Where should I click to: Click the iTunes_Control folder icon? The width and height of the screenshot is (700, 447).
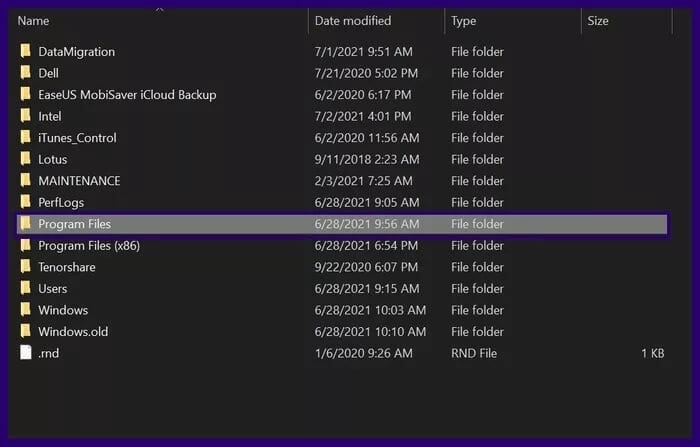(26, 137)
